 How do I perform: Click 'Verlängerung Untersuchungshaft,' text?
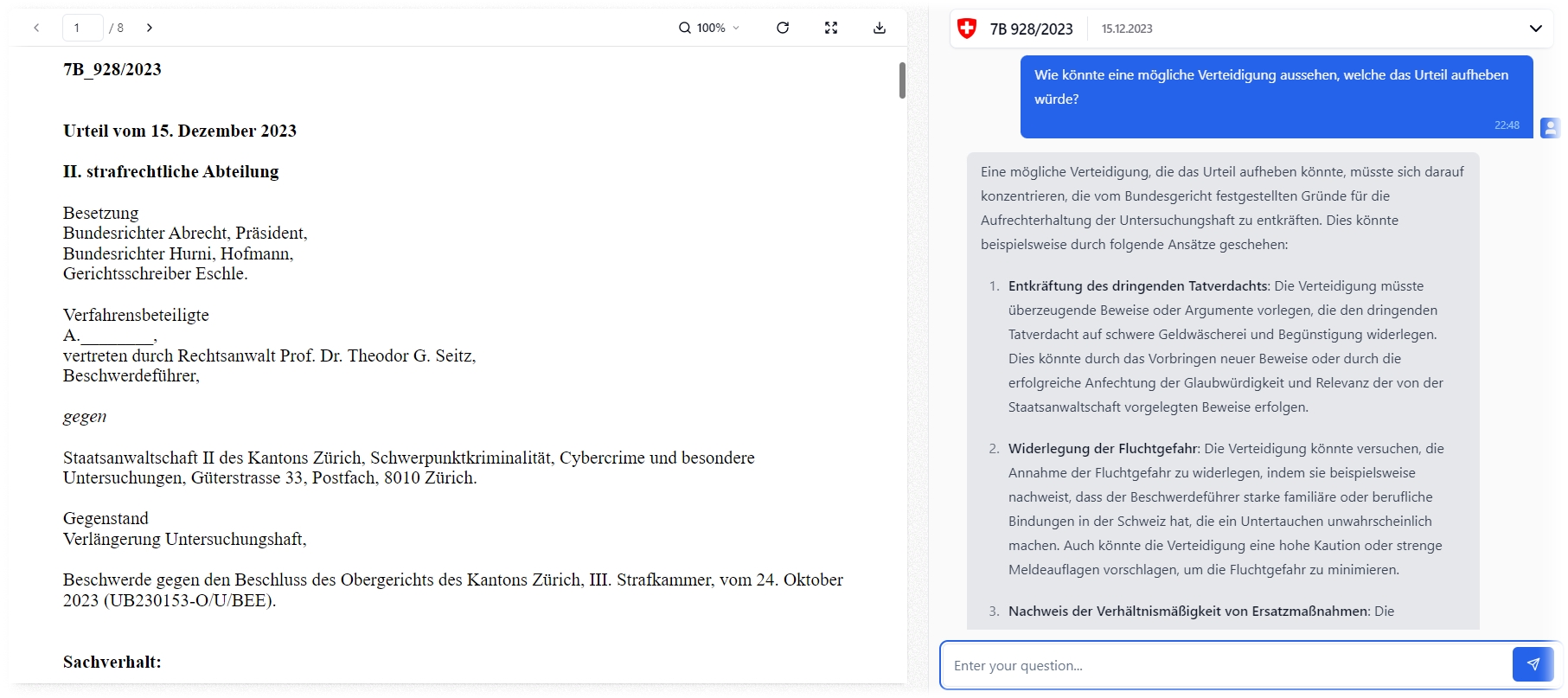click(x=185, y=539)
